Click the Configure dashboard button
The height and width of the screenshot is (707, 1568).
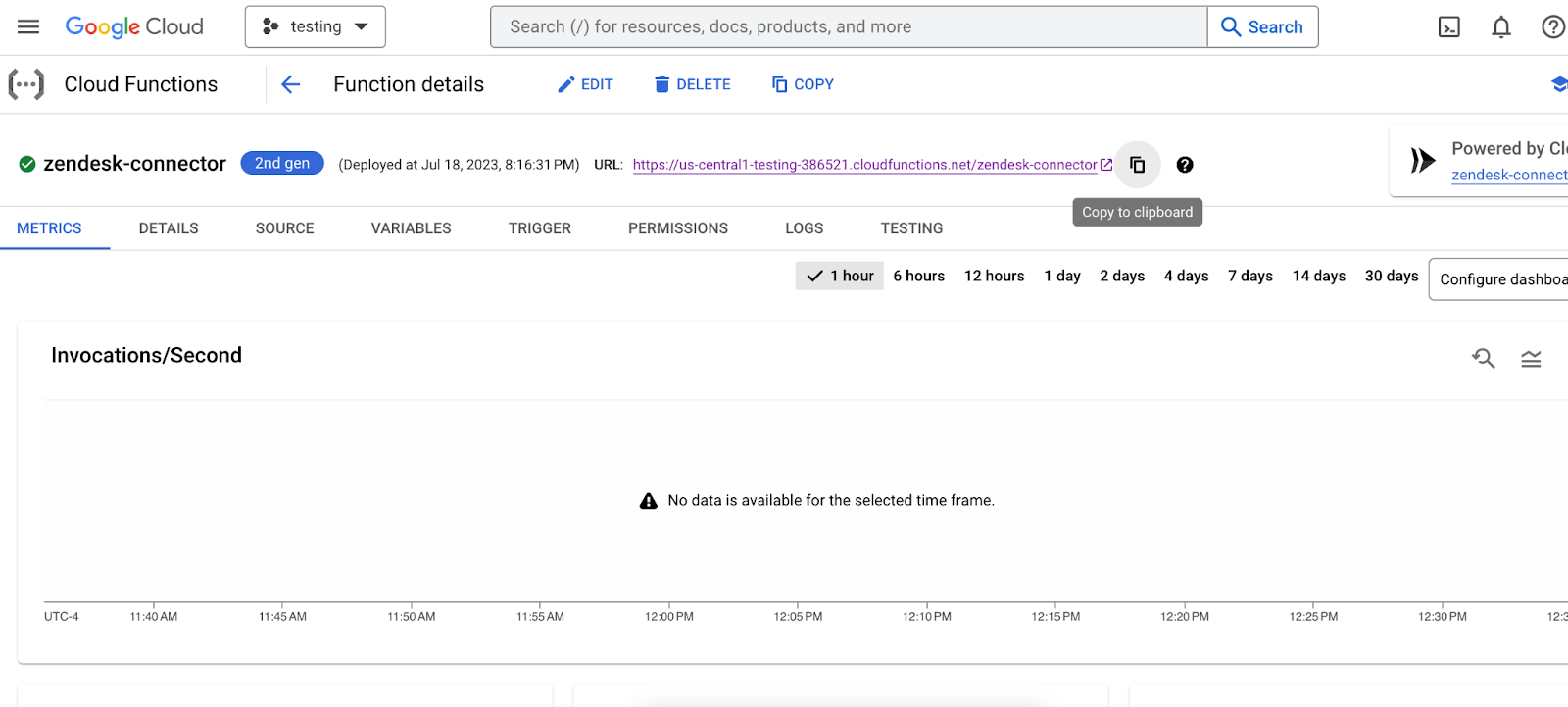tap(1499, 279)
